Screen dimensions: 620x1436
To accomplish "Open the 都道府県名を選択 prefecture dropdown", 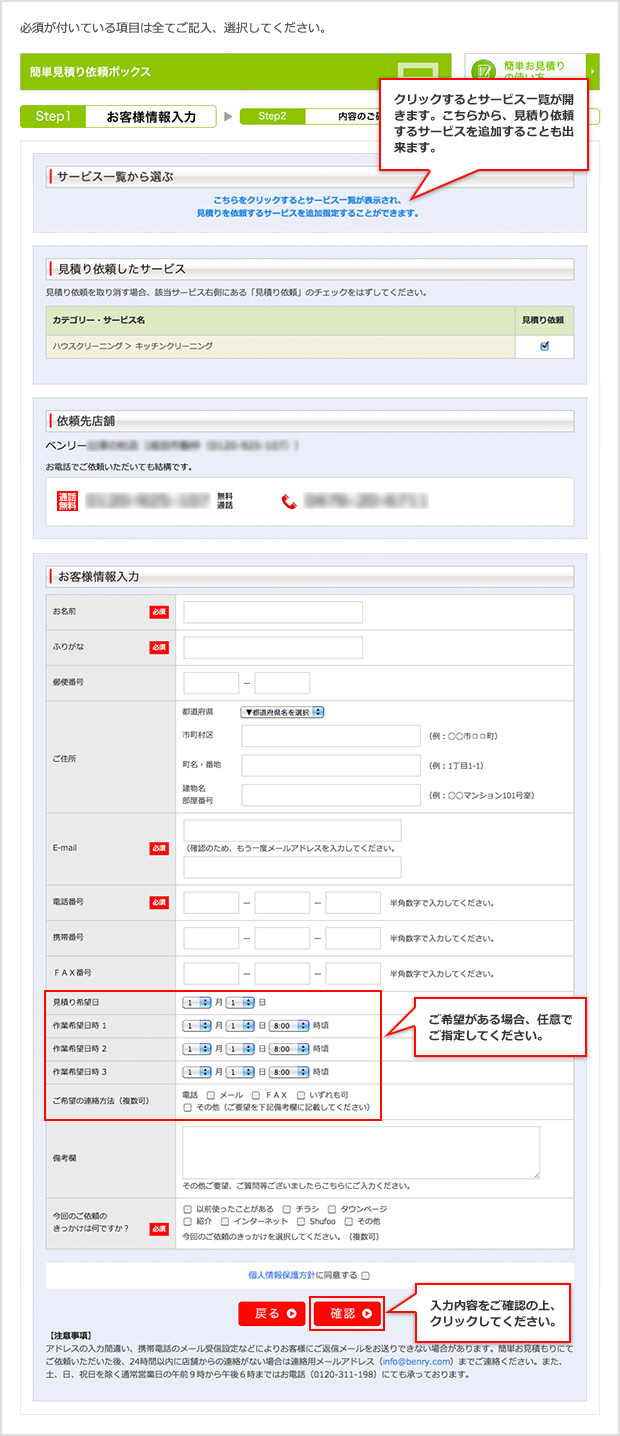I will point(282,712).
